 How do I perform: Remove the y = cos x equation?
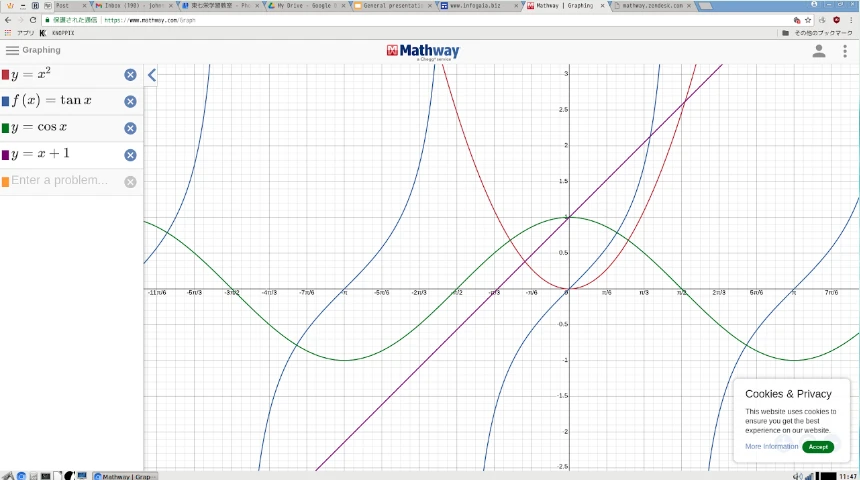pos(130,128)
